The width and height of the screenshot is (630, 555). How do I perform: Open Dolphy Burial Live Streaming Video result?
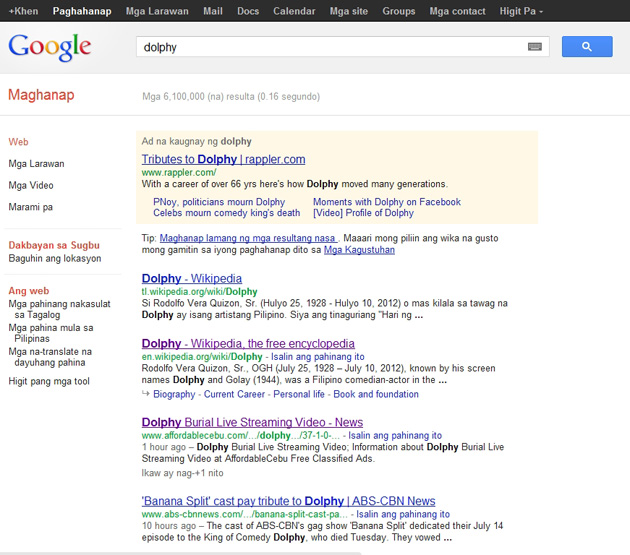tap(252, 422)
